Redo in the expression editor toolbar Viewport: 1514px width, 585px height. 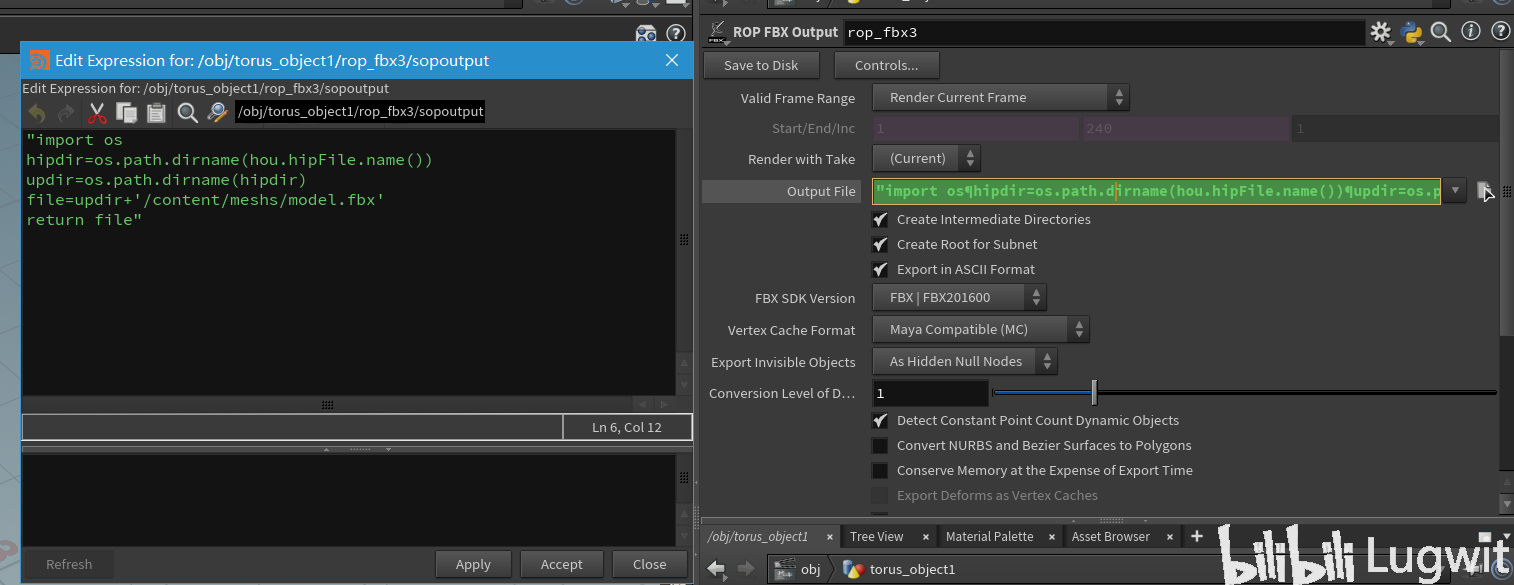[x=66, y=113]
